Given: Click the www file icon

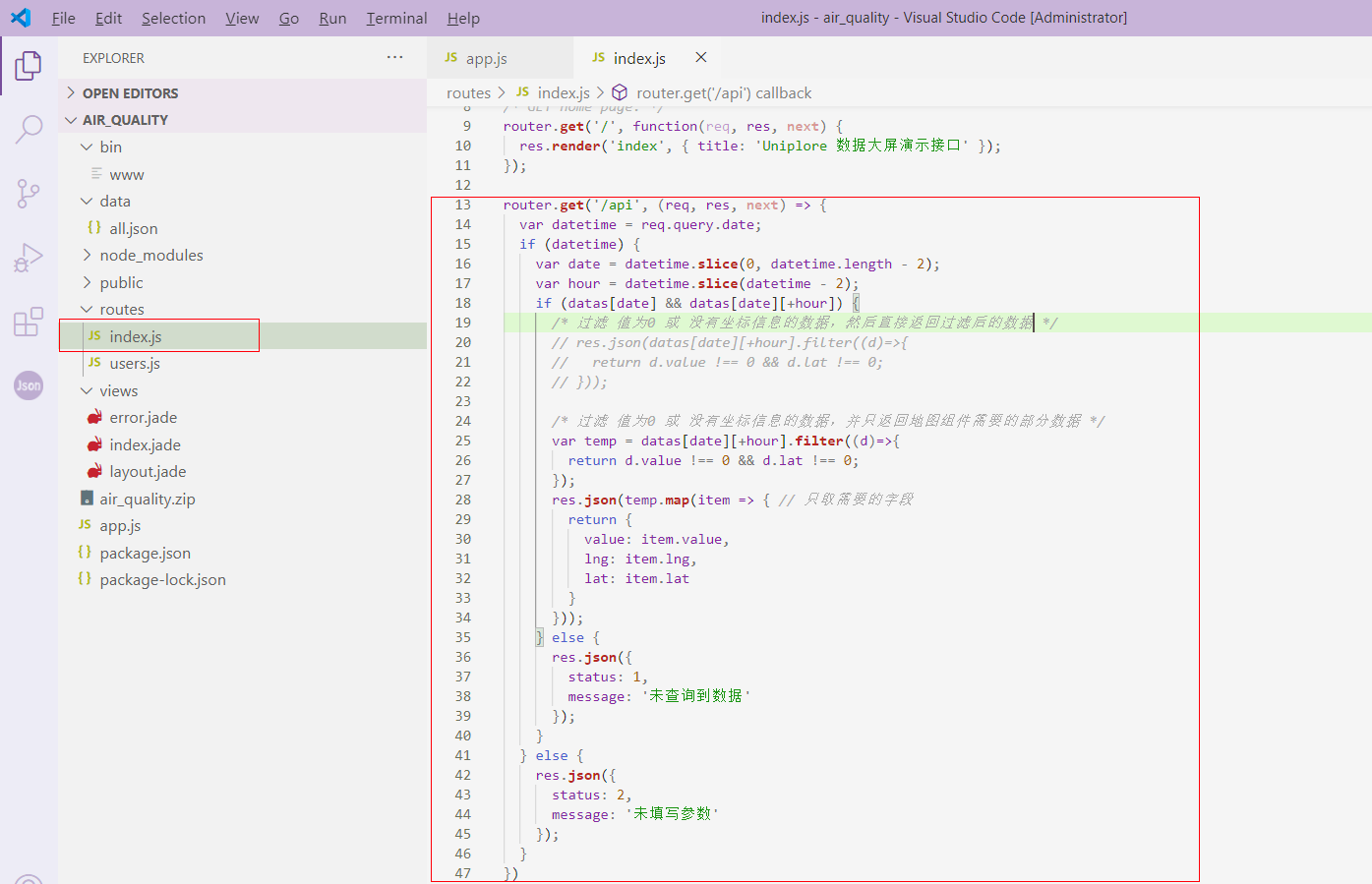Looking at the screenshot, I should 96,174.
